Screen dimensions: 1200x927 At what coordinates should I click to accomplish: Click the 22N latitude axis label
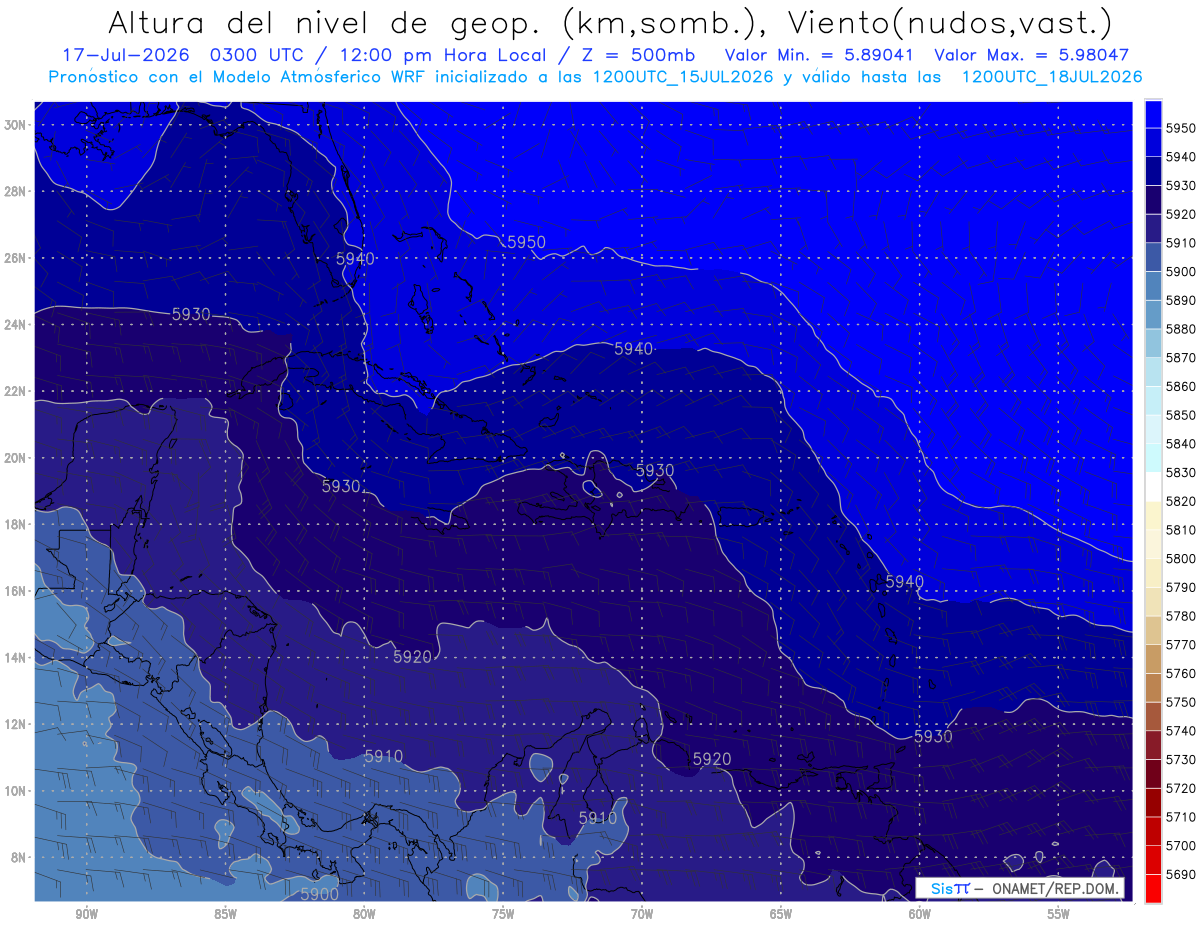point(15,391)
